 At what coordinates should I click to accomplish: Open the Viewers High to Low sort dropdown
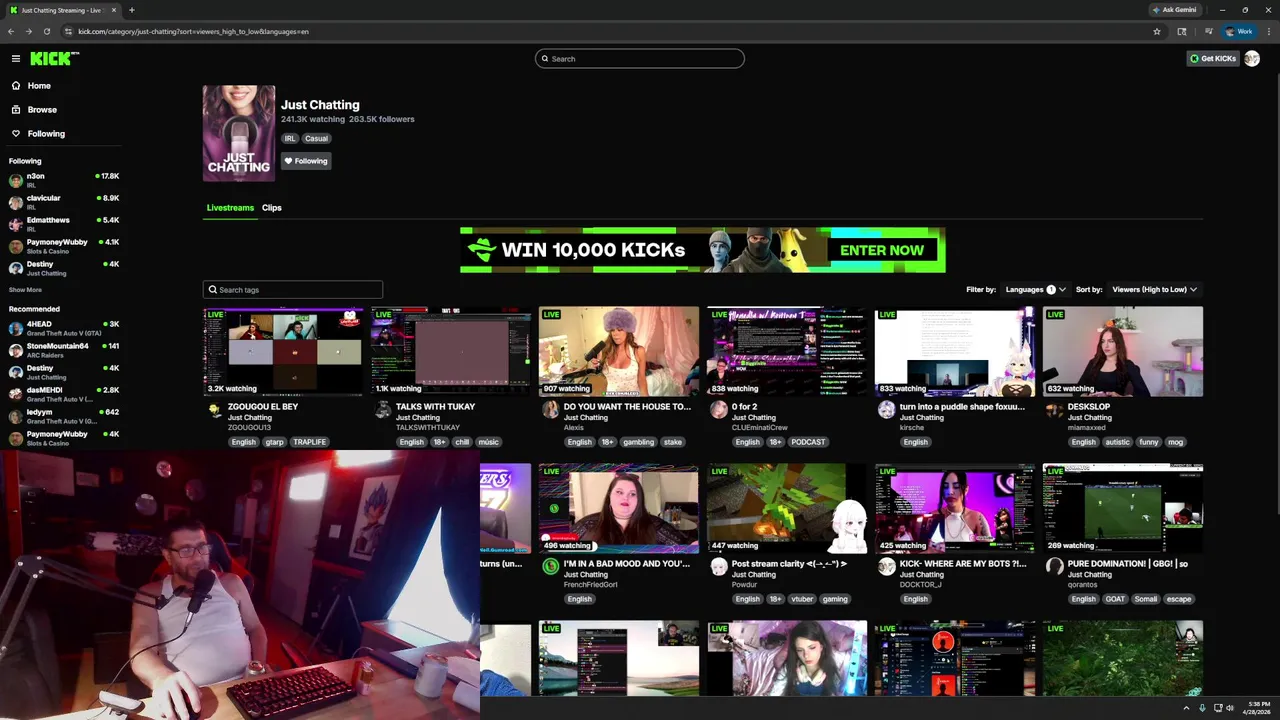[1154, 290]
